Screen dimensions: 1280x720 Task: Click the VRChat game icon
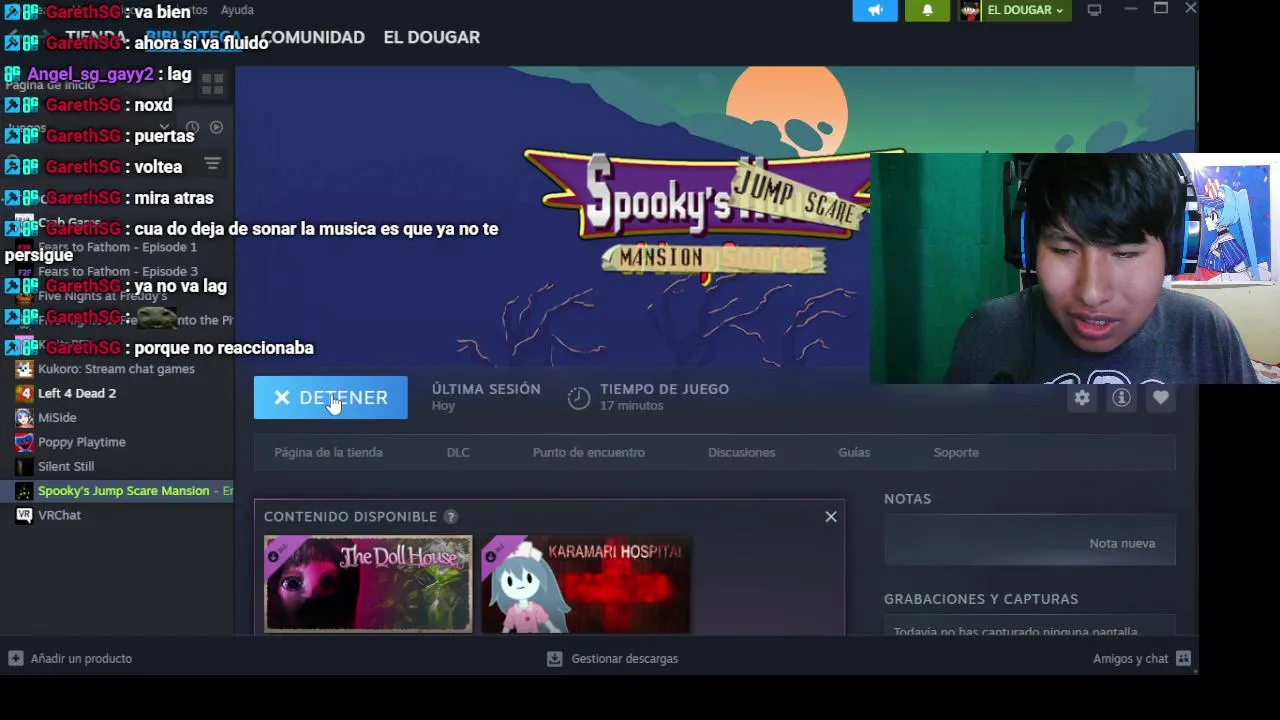click(x=24, y=515)
